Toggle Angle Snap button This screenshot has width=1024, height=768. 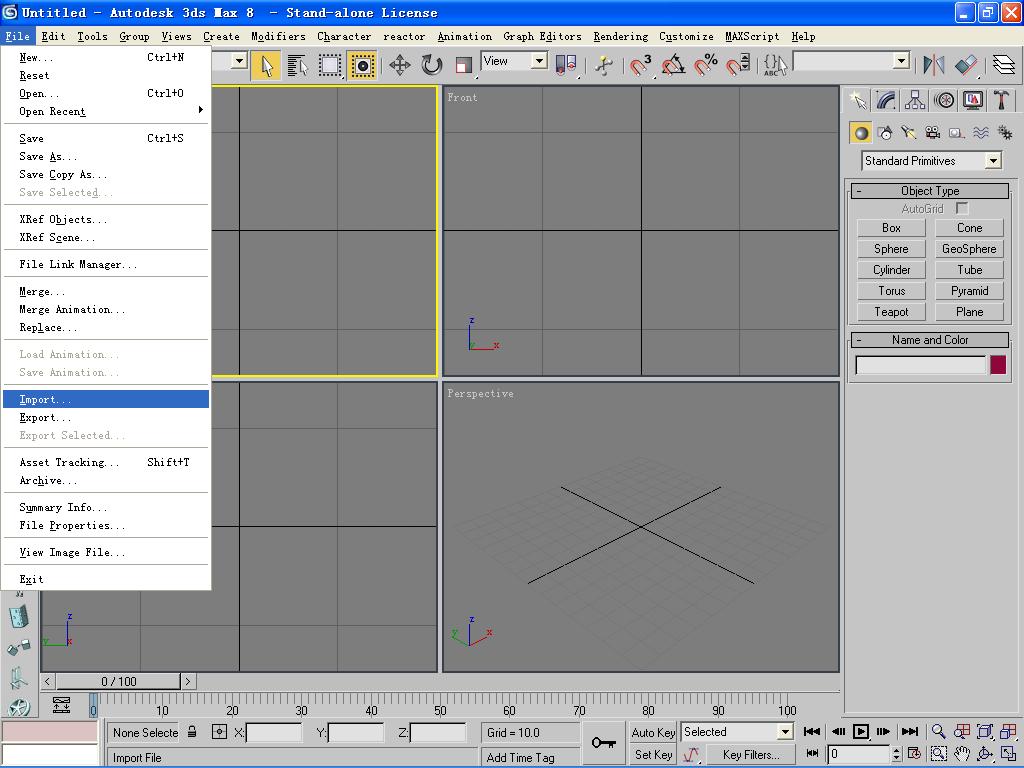(673, 65)
